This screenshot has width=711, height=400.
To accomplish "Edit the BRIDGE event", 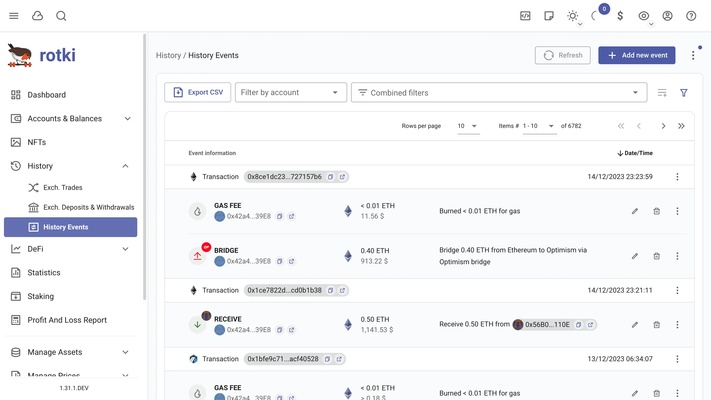I will point(635,256).
